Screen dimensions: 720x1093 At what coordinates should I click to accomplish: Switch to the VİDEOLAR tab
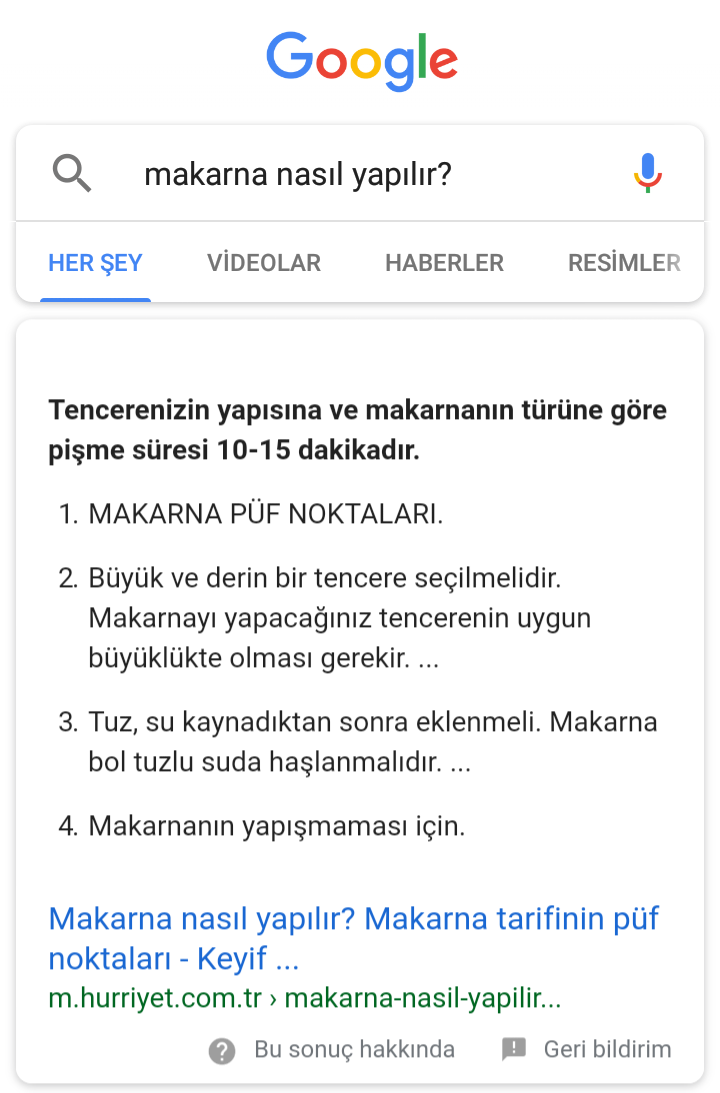pyautogui.click(x=263, y=263)
